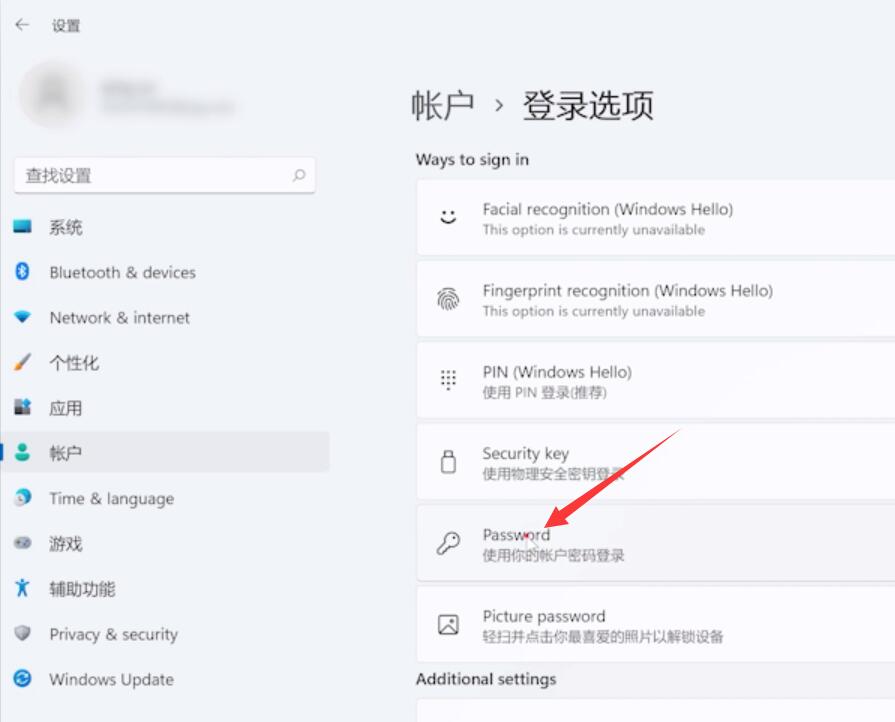Click the fingerprint icon
The height and width of the screenshot is (722, 895).
point(448,299)
